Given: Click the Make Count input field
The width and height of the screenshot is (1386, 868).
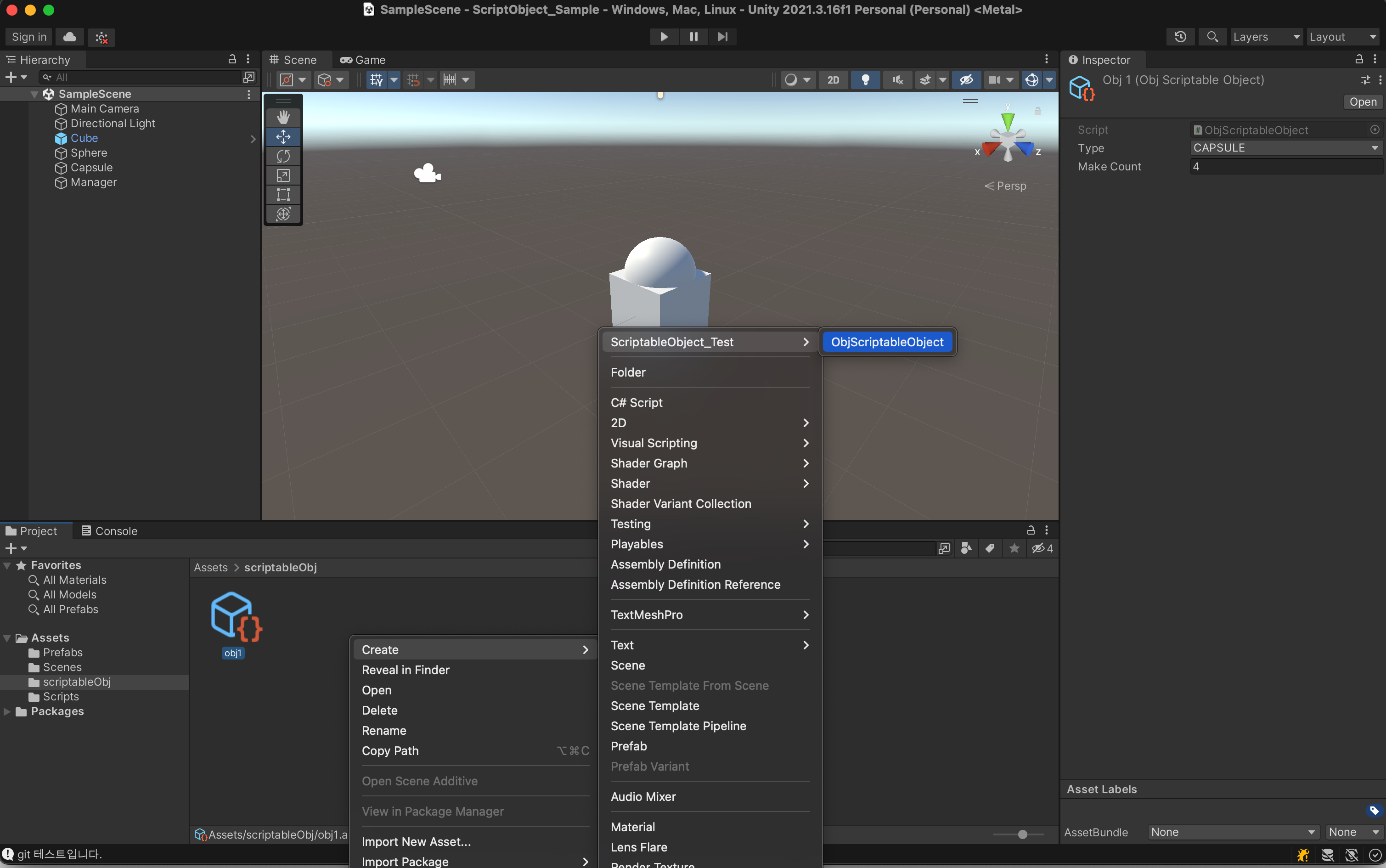Looking at the screenshot, I should click(1285, 166).
